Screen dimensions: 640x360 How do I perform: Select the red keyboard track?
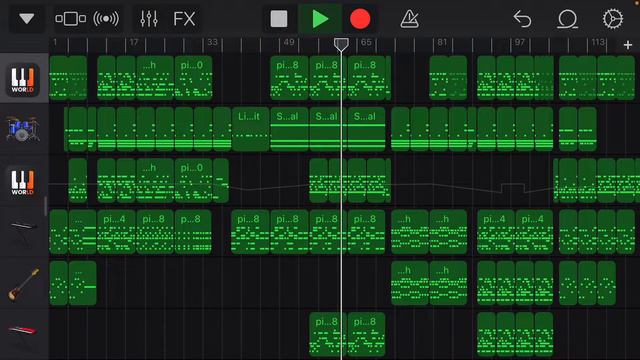tap(23, 331)
